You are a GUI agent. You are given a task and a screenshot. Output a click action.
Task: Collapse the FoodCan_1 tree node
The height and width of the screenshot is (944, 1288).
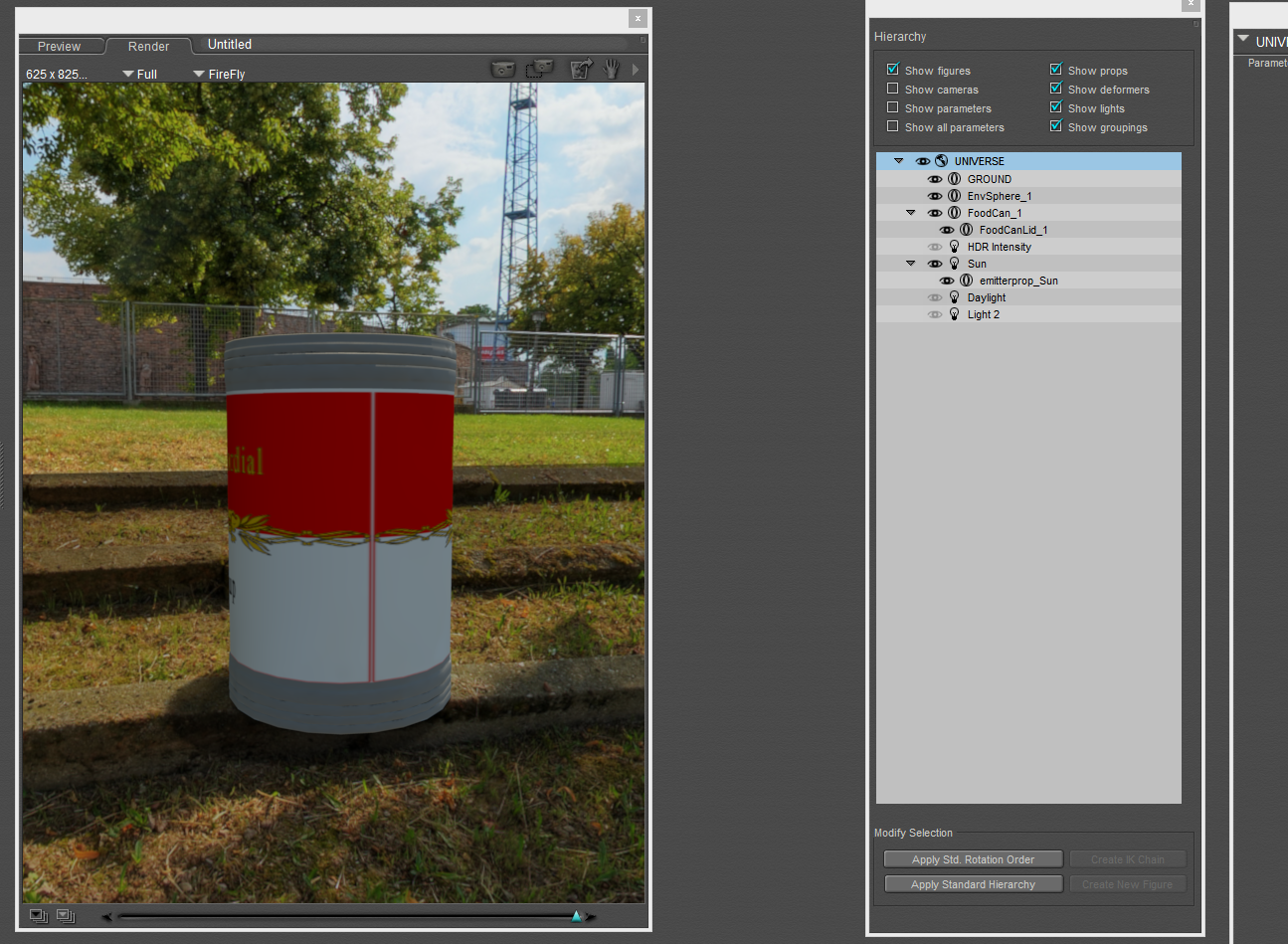click(x=911, y=213)
